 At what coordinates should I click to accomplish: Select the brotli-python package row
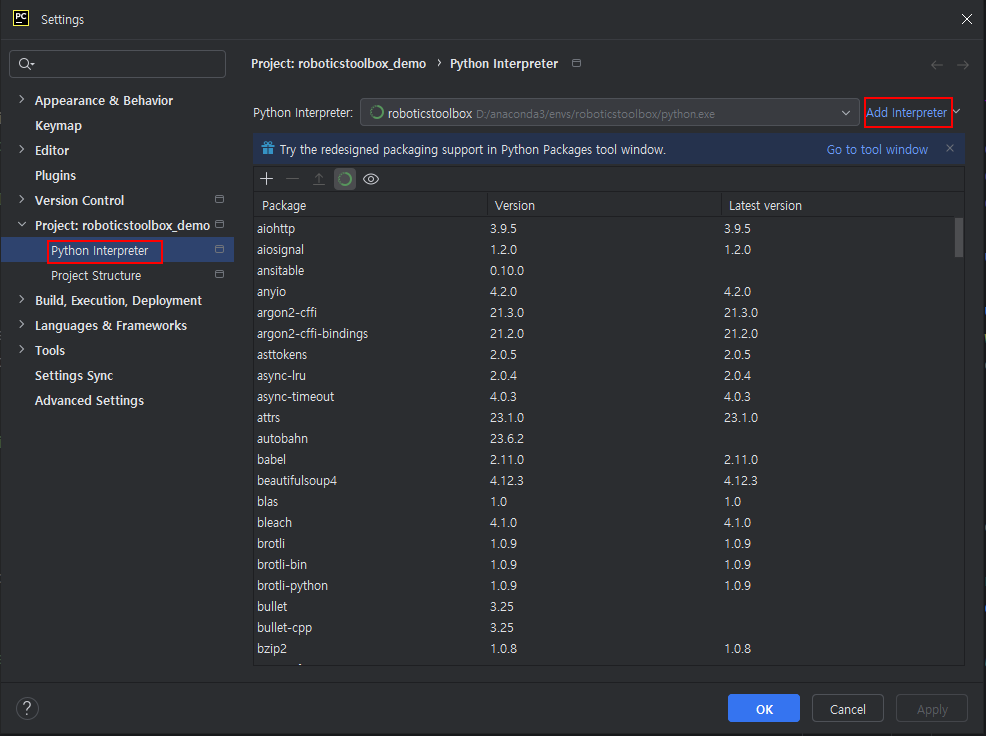click(x=604, y=586)
